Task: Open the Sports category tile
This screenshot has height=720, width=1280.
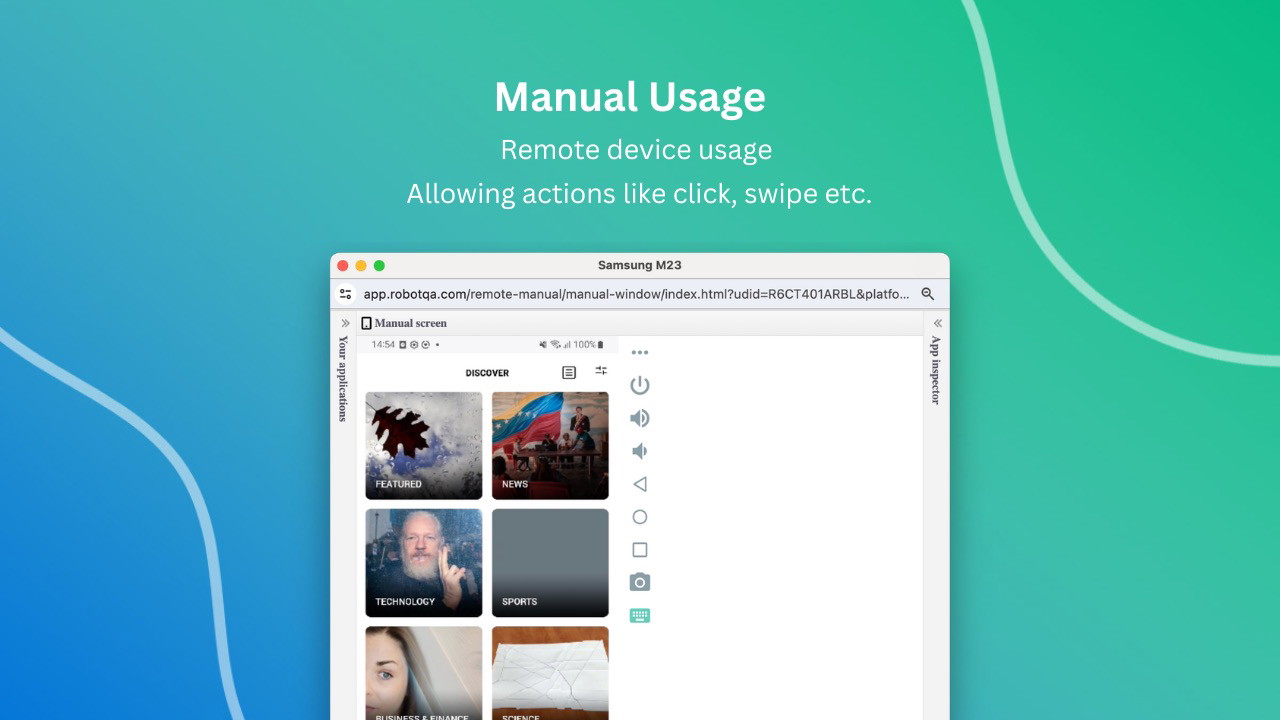Action: (x=550, y=563)
